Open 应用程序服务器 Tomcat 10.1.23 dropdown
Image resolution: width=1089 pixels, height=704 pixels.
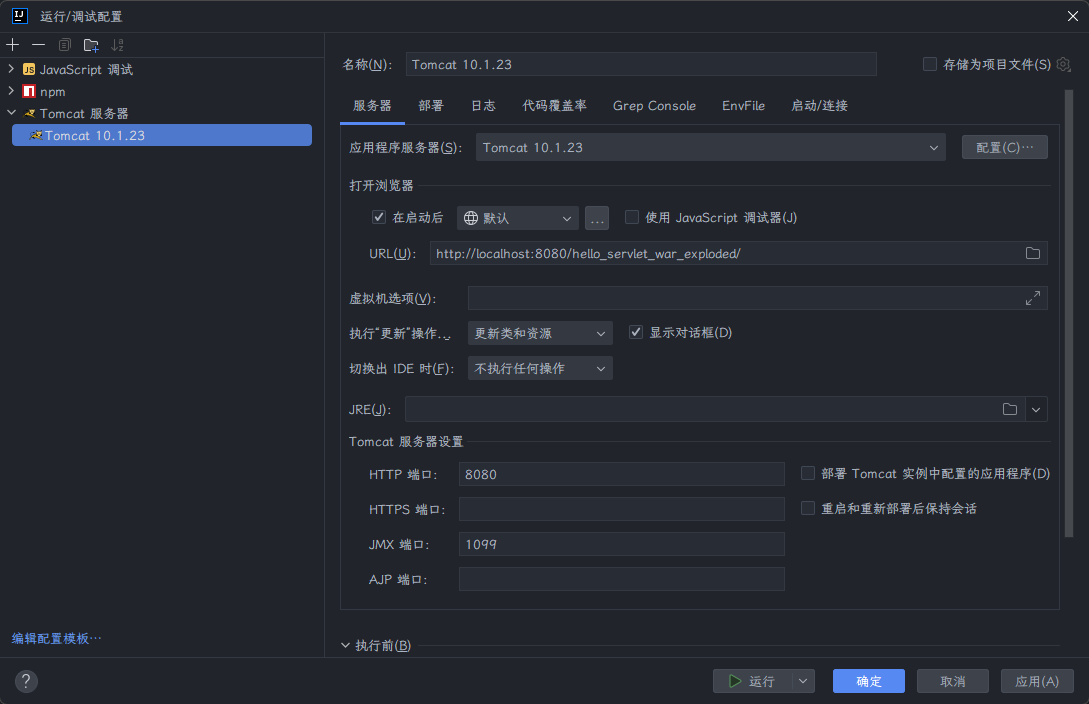click(710, 147)
